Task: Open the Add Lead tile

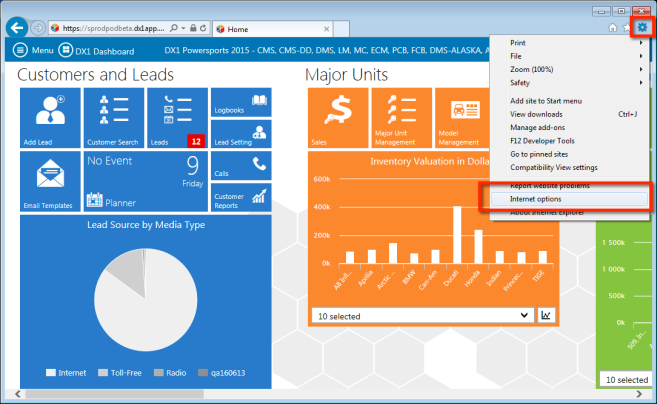Action: tap(50, 118)
